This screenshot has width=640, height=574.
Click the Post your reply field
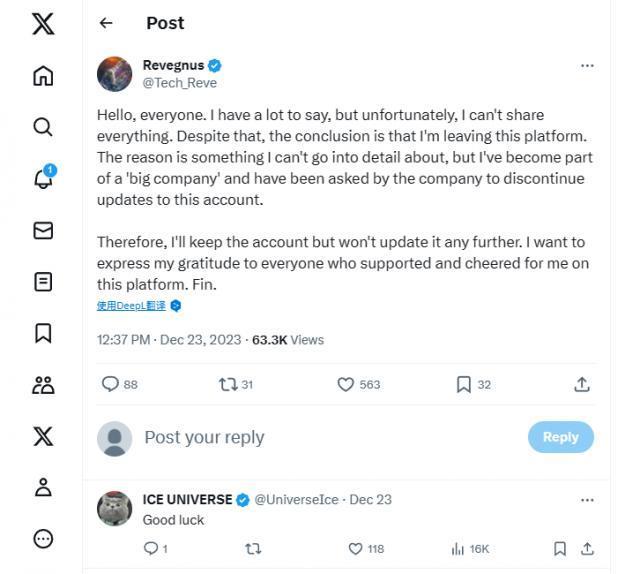300,437
